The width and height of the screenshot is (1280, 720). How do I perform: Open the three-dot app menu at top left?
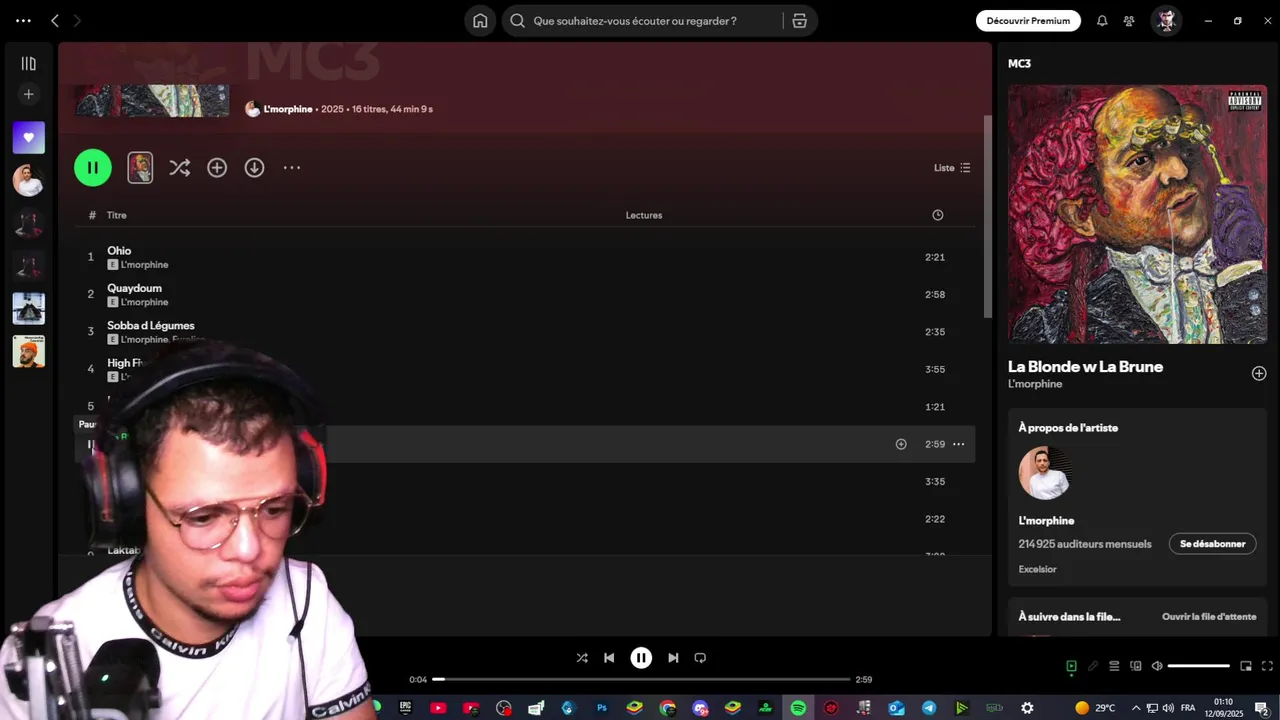tap(23, 21)
